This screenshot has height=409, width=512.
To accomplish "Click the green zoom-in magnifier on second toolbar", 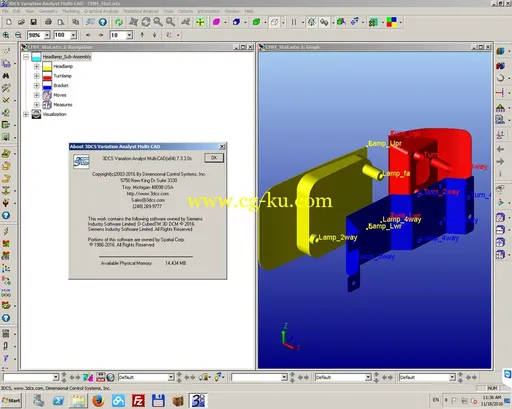I will pos(6,35).
